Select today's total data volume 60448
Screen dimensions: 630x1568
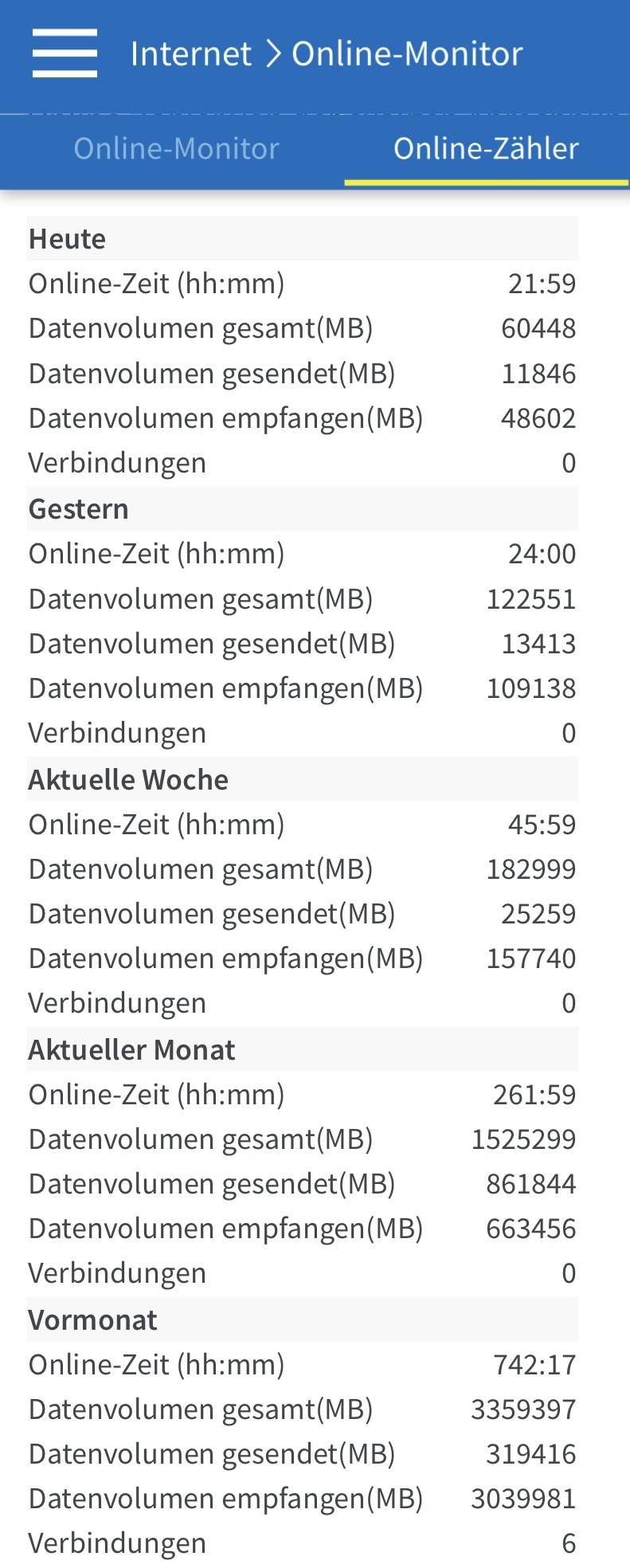point(538,328)
